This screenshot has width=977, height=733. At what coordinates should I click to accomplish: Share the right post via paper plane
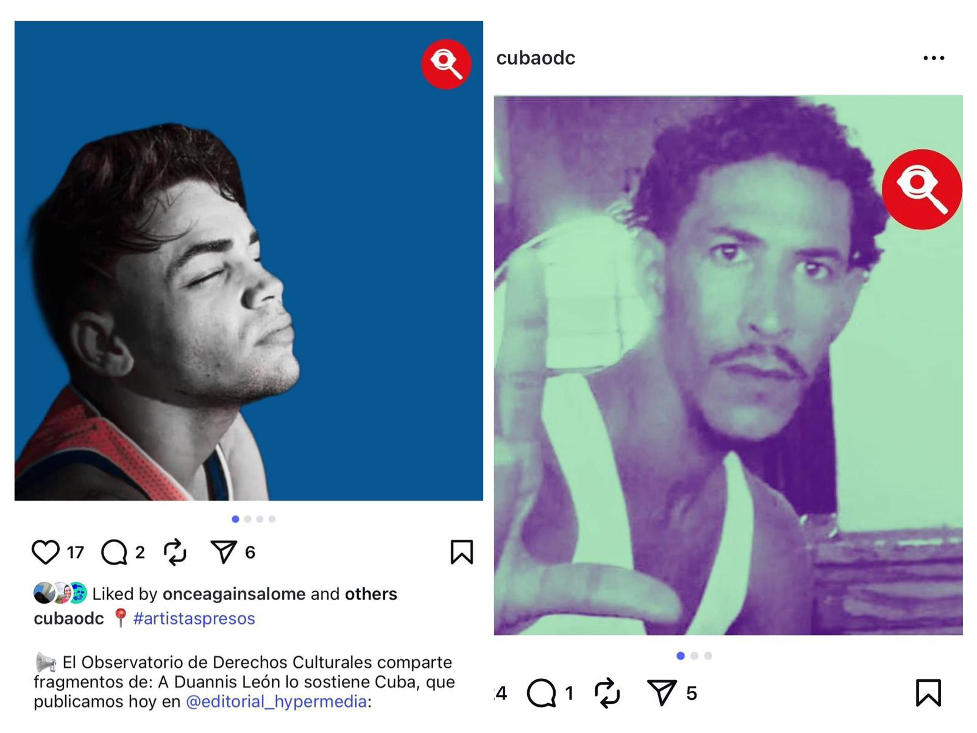point(662,692)
